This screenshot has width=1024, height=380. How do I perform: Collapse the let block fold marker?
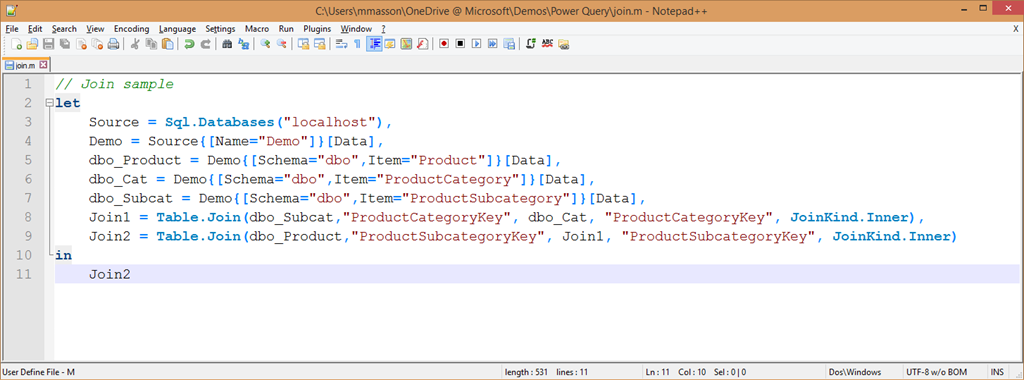pyautogui.click(x=49, y=103)
